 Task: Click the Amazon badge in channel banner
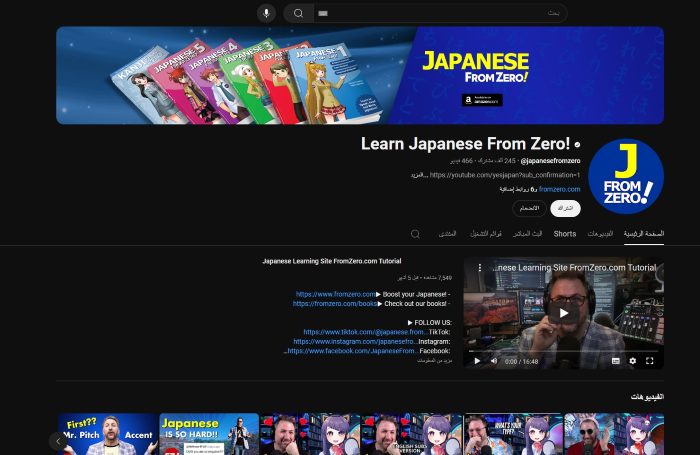pos(482,100)
